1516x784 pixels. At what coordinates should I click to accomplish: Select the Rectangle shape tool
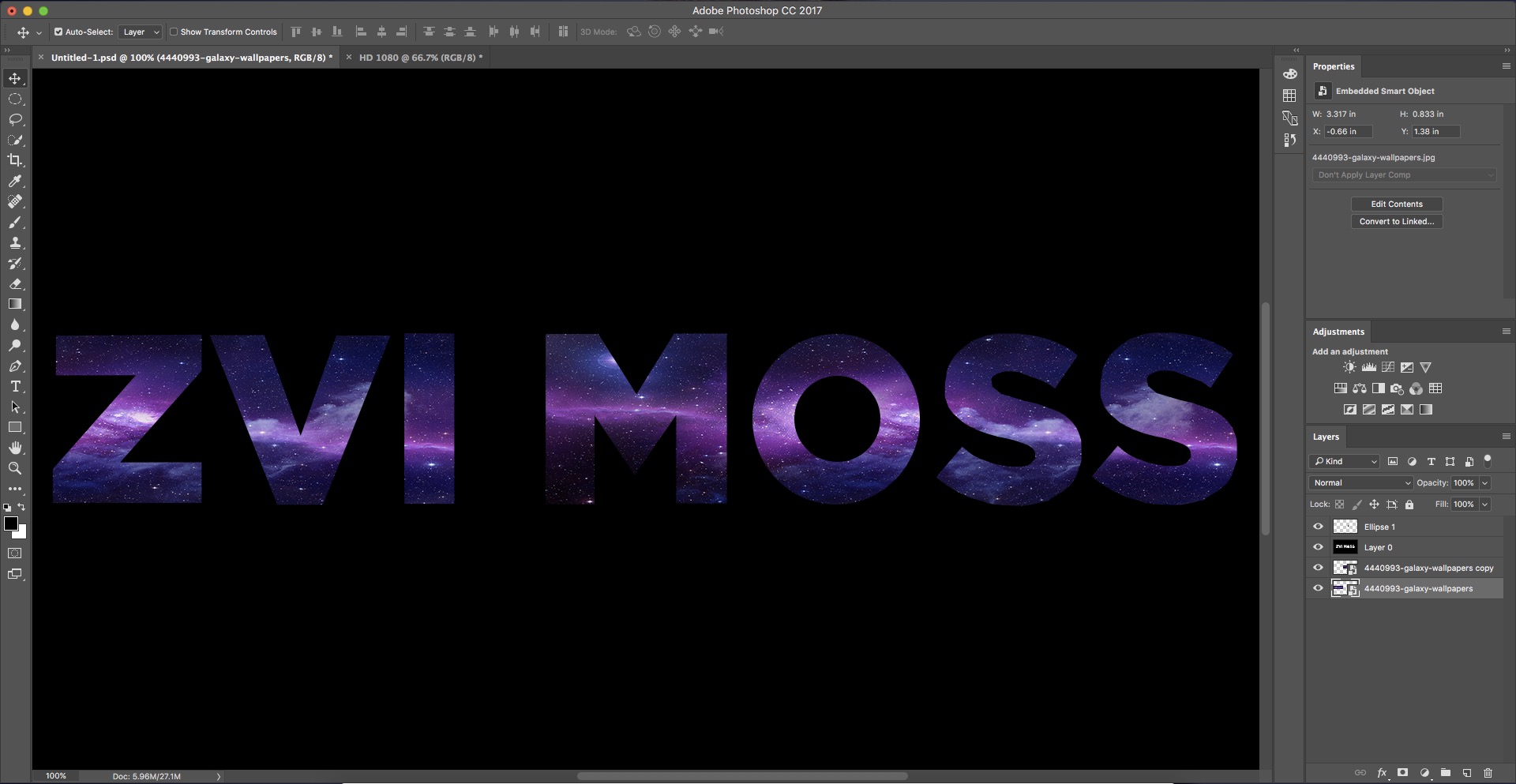pos(15,427)
